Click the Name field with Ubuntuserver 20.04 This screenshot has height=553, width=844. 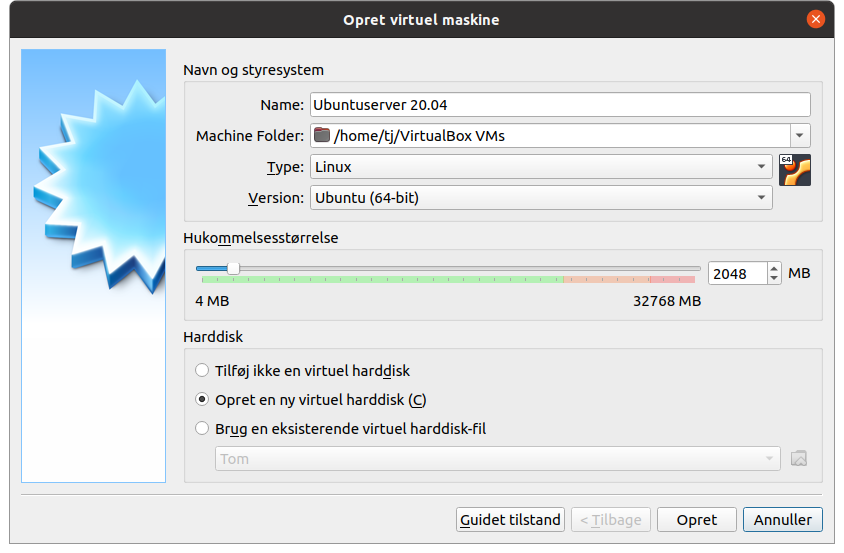point(560,104)
